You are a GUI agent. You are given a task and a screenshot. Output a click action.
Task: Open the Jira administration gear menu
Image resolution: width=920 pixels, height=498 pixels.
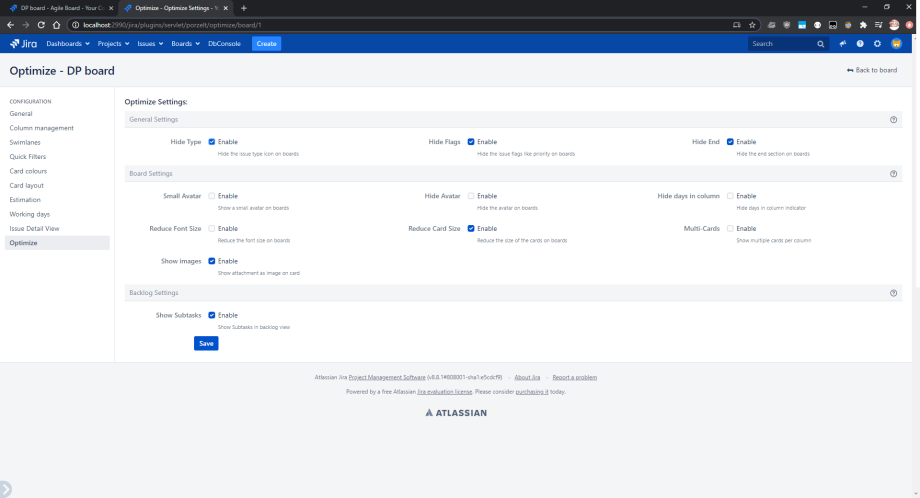click(x=877, y=43)
